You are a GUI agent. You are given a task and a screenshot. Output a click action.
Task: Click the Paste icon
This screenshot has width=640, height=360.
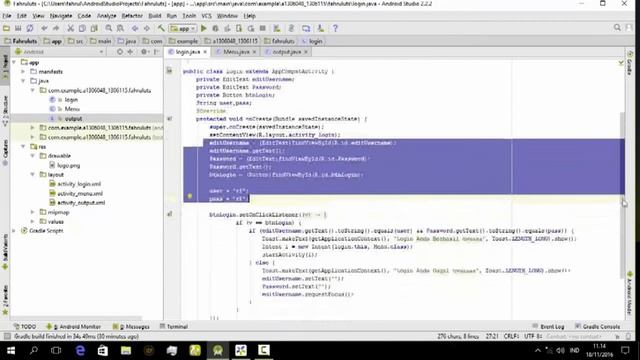coord(94,28)
